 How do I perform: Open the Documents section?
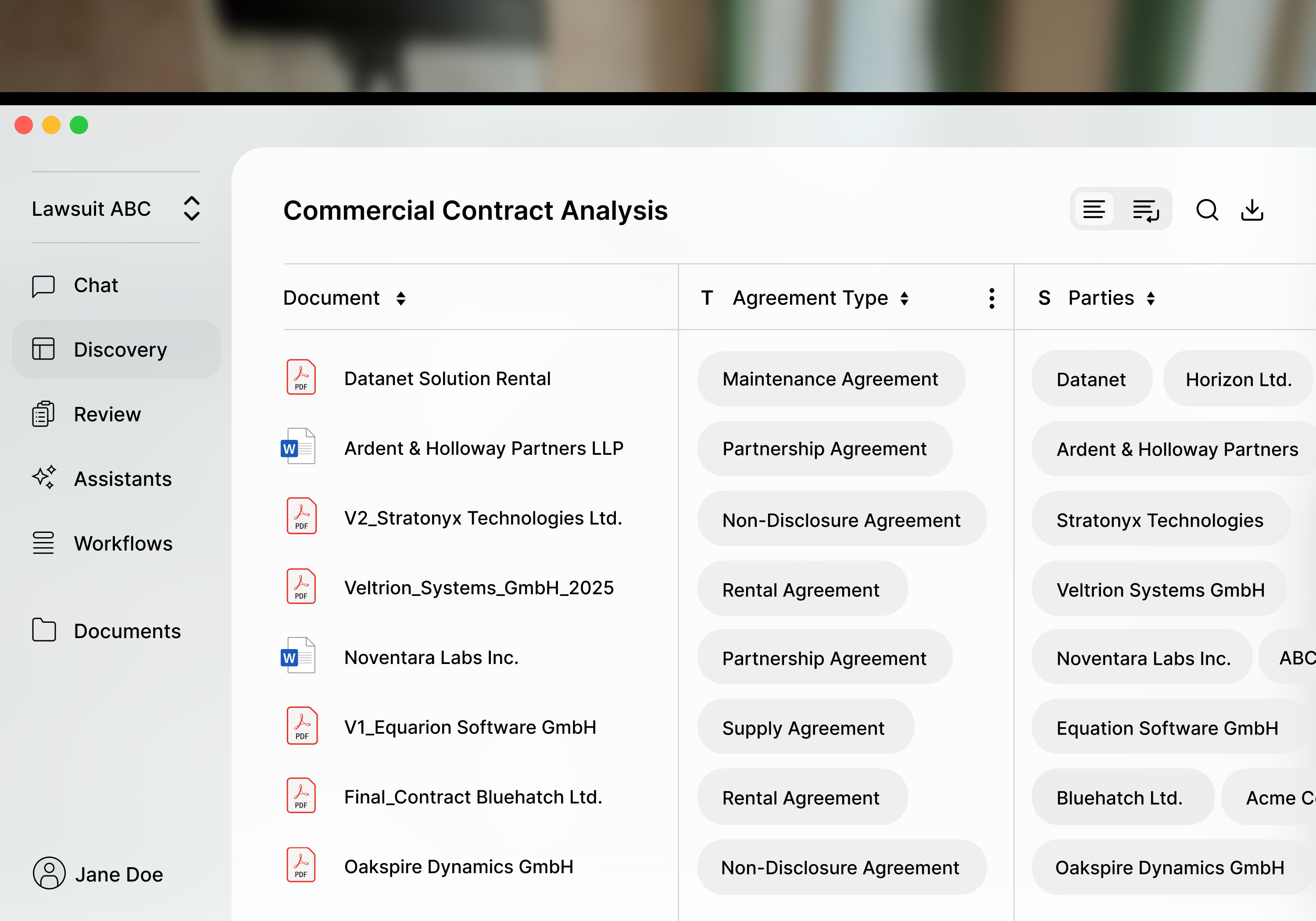coord(127,631)
